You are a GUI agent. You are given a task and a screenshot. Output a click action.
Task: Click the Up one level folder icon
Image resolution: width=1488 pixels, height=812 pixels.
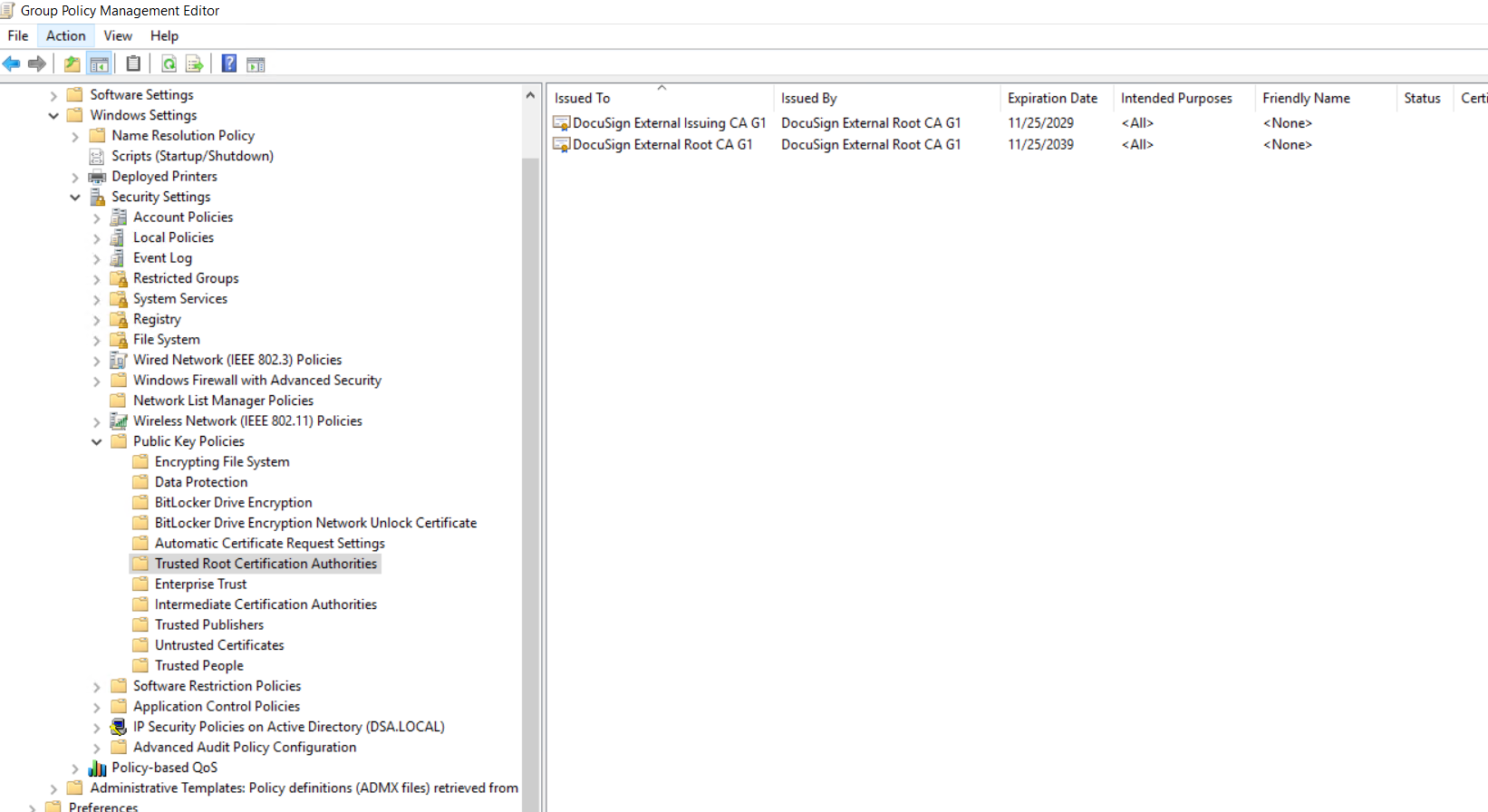pyautogui.click(x=72, y=63)
